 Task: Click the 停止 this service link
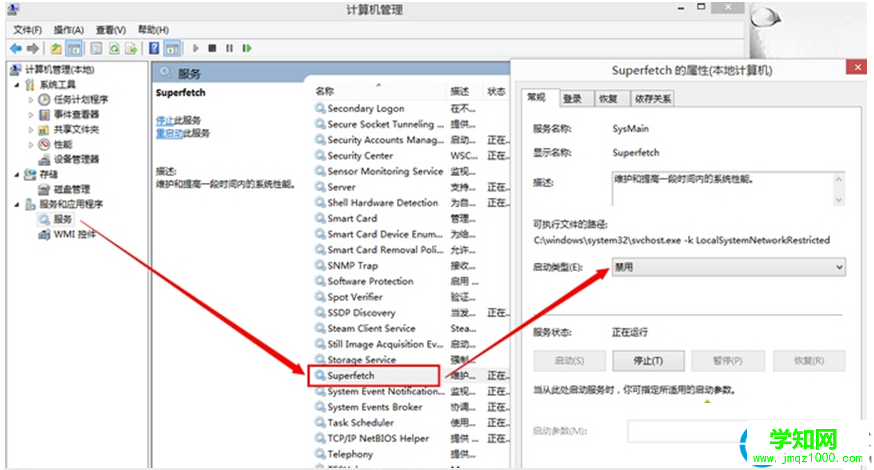point(165,120)
